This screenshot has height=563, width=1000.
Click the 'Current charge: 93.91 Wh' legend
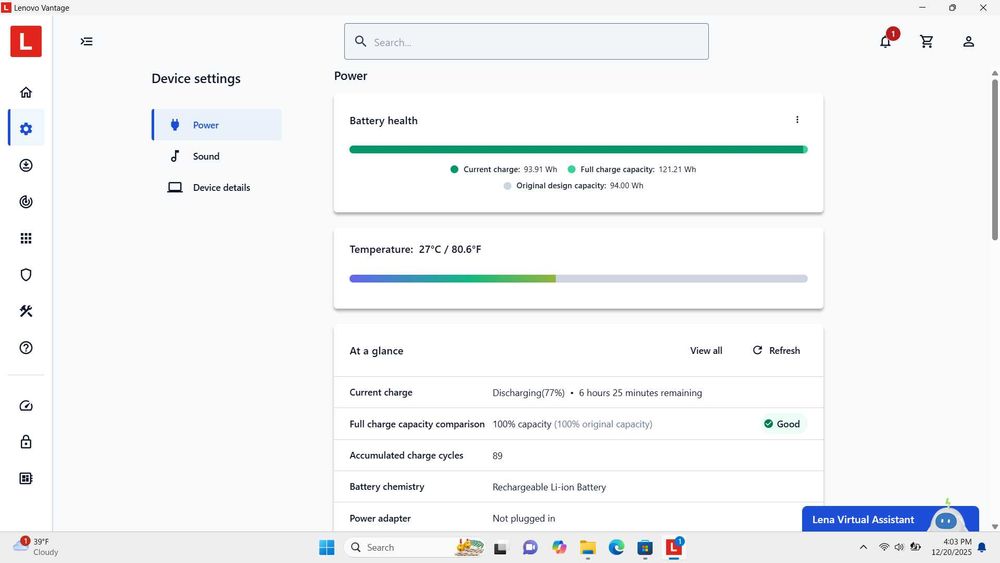pyautogui.click(x=503, y=170)
